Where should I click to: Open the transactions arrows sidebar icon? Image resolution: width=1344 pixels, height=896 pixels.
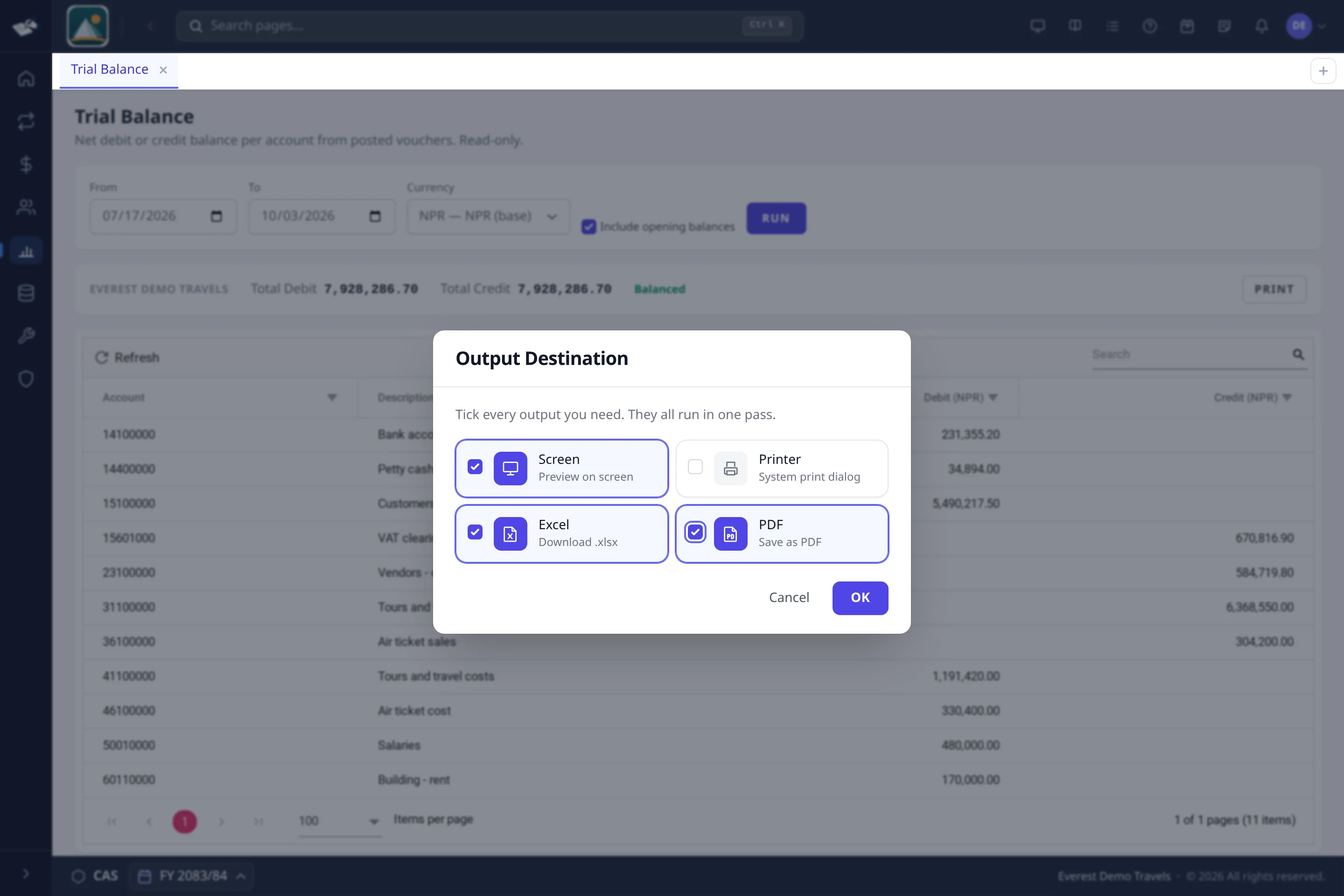[26, 121]
